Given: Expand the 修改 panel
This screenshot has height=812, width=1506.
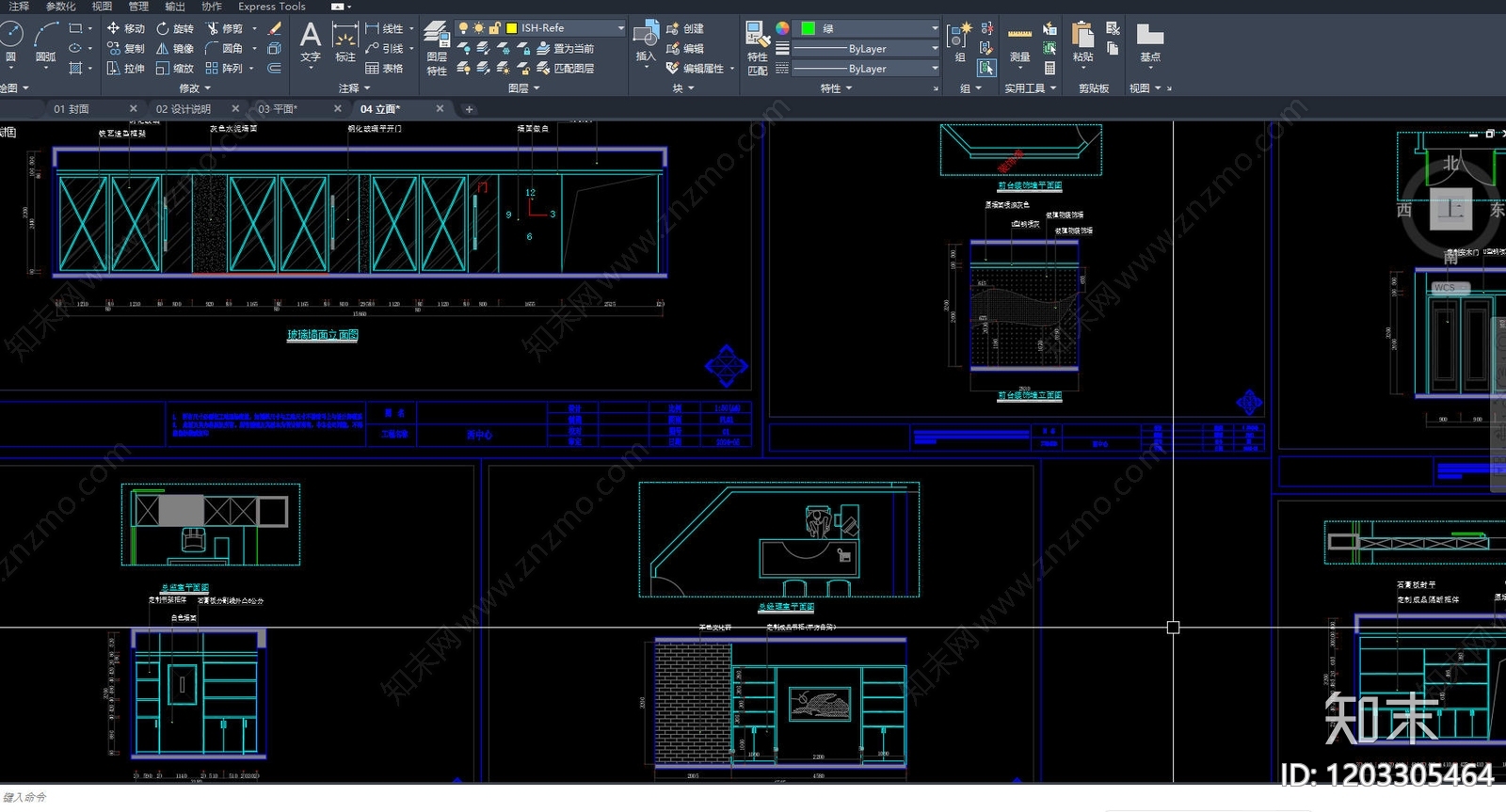Looking at the screenshot, I should [194, 88].
